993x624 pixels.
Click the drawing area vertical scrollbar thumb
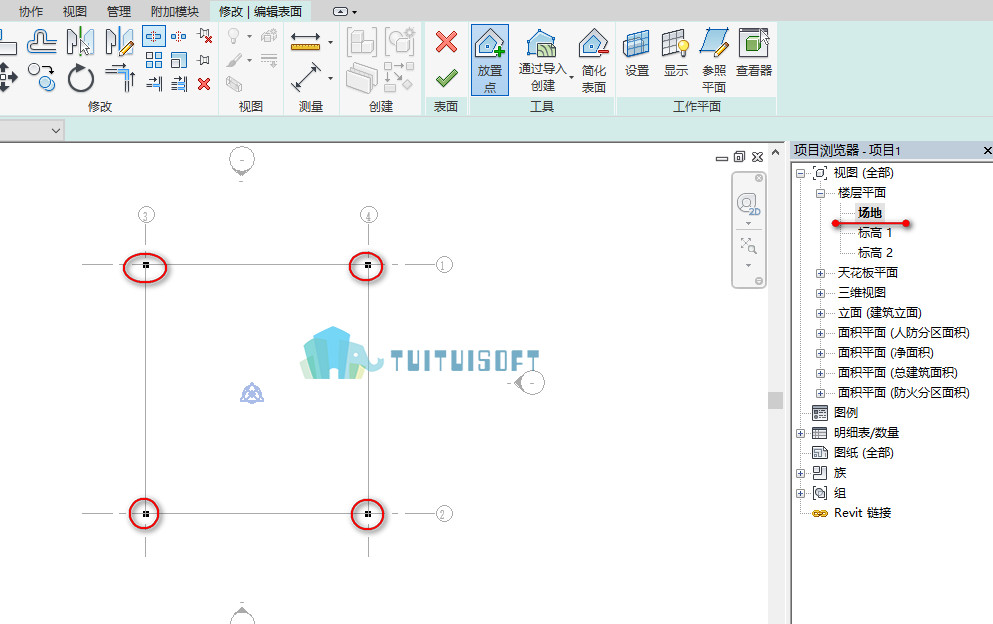point(775,400)
